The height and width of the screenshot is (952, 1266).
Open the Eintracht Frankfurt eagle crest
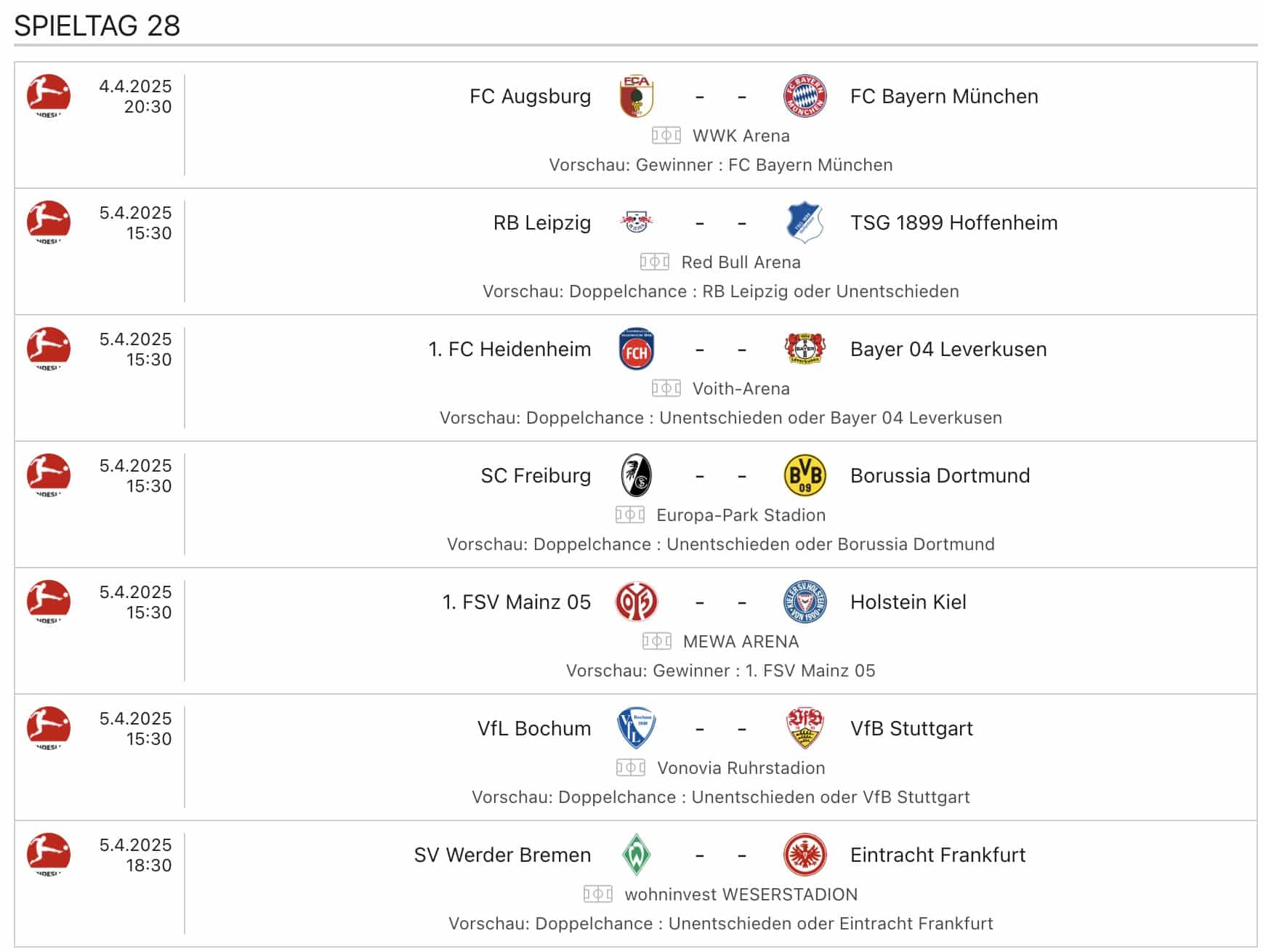[805, 855]
